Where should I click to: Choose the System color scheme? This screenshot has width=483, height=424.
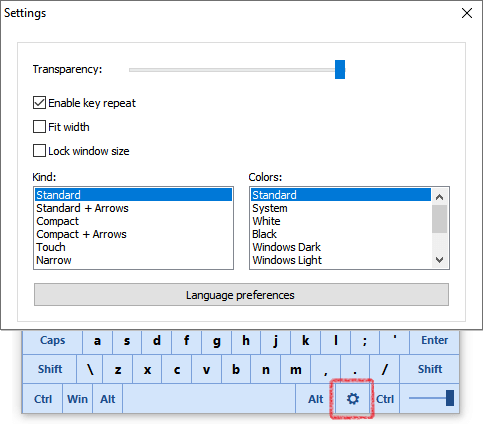pyautogui.click(x=341, y=208)
